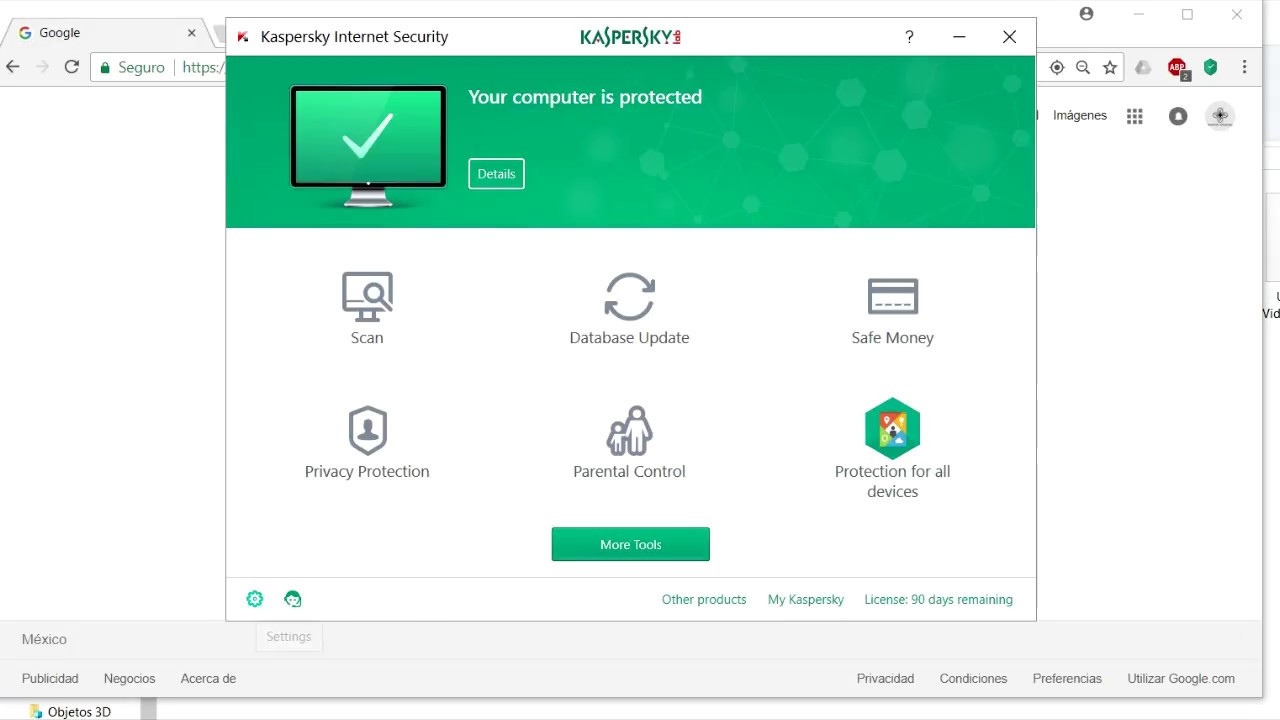This screenshot has width=1280, height=720.
Task: Open Safe Money credit card icon
Action: tap(892, 296)
